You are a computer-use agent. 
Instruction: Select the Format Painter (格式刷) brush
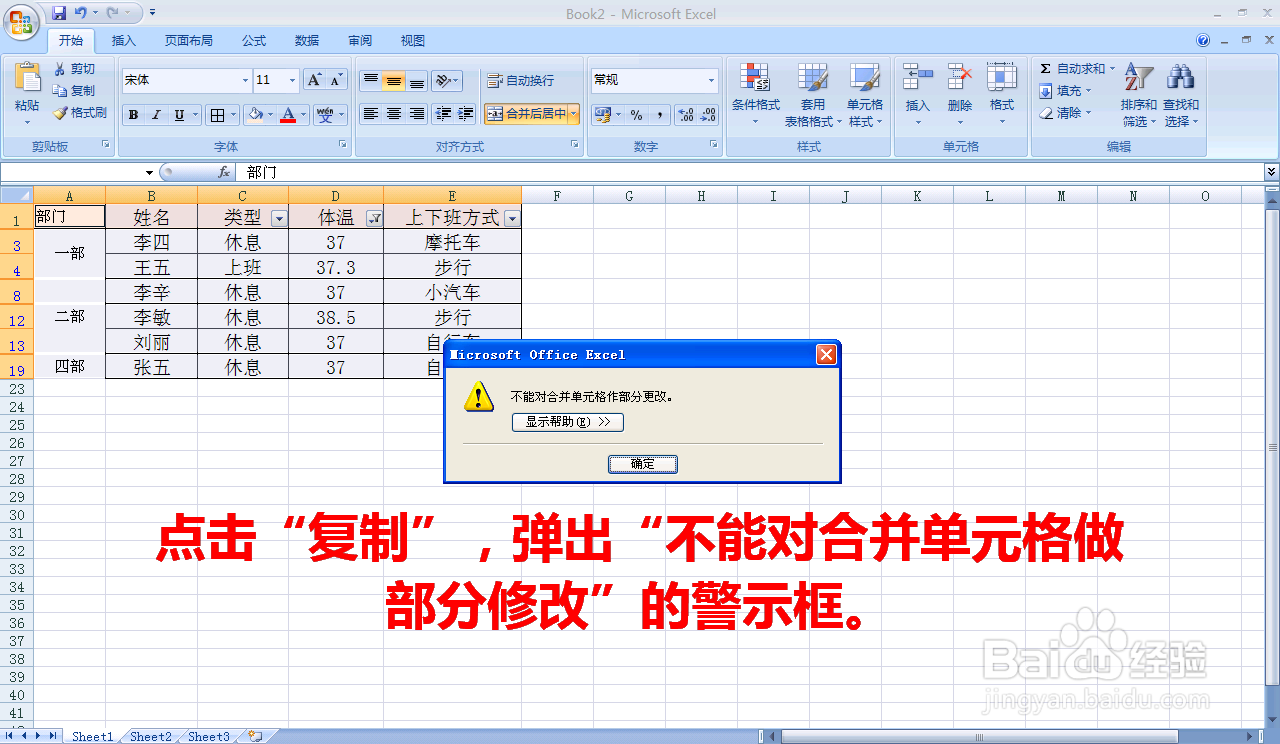click(60, 113)
